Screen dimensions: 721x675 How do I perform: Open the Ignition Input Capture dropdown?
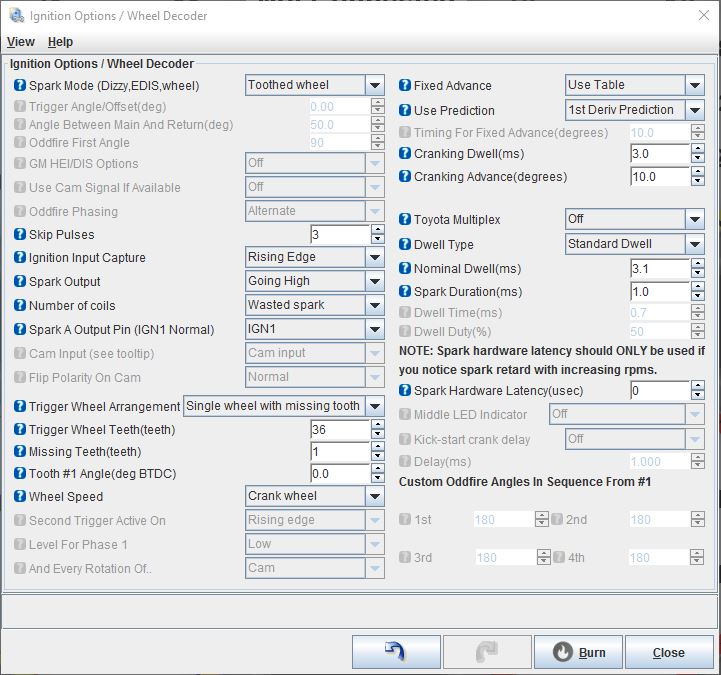pos(315,257)
